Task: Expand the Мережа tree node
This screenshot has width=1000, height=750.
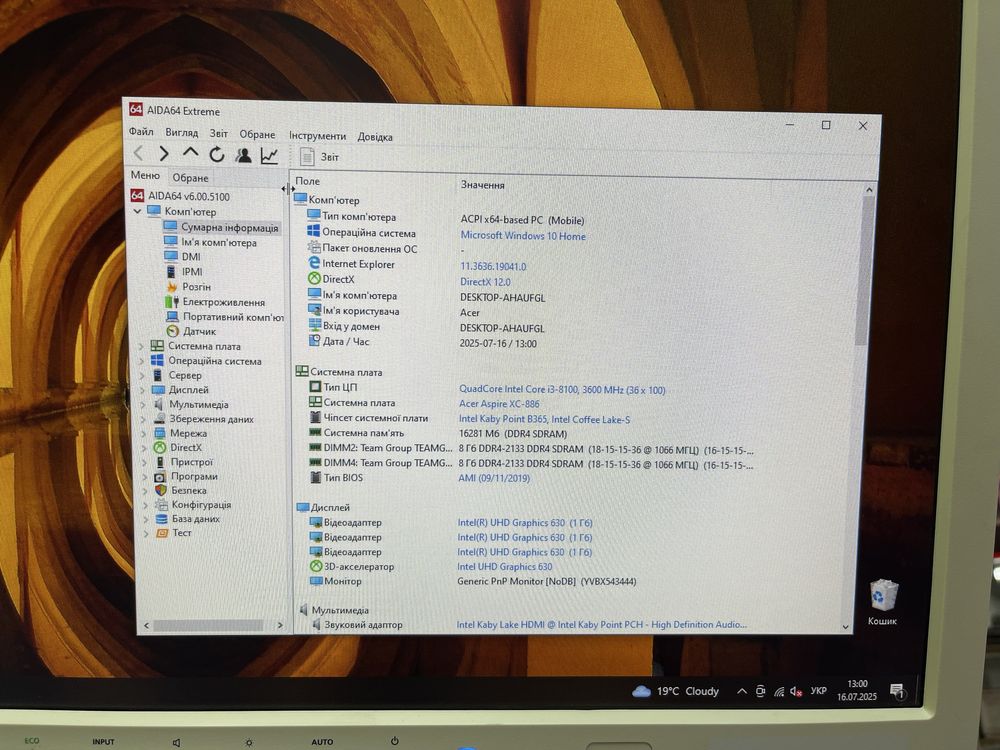Action: pos(143,433)
